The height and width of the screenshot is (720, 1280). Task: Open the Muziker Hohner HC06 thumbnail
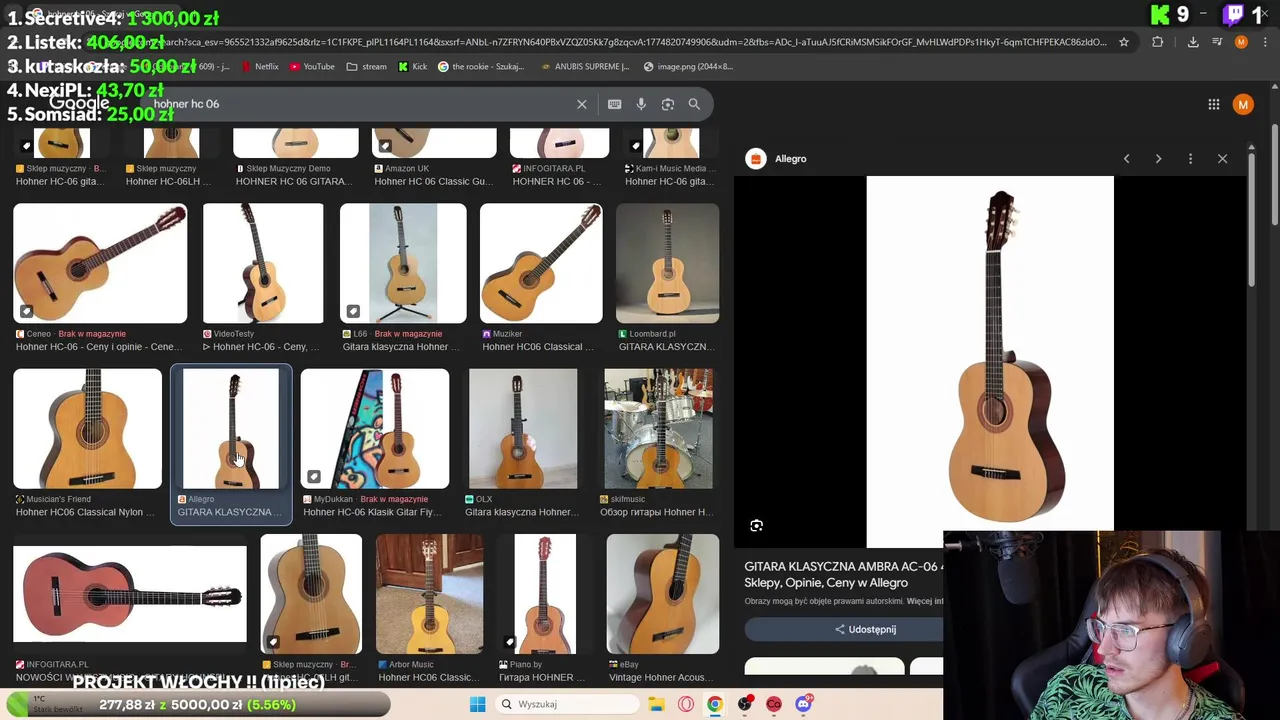pyautogui.click(x=541, y=264)
